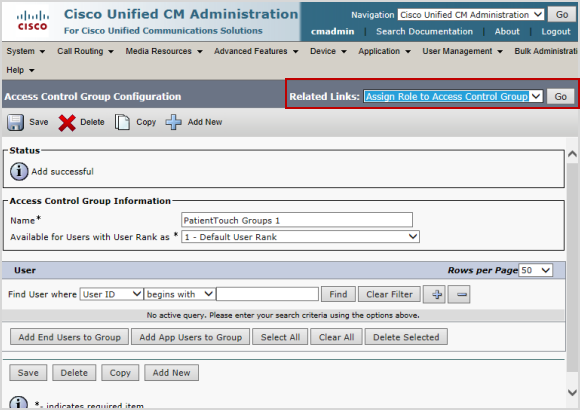Open the Advanced Features menu
The width and height of the screenshot is (580, 410).
(x=256, y=51)
